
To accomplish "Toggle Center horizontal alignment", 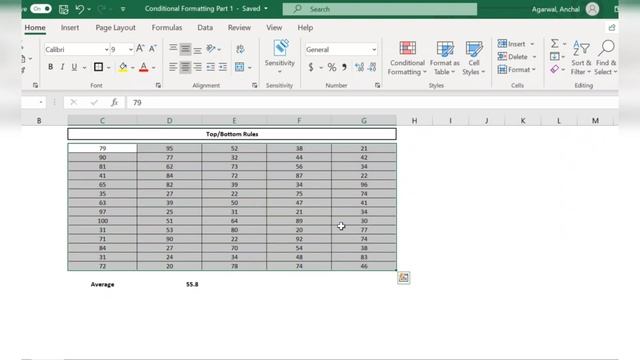I will click(x=185, y=67).
